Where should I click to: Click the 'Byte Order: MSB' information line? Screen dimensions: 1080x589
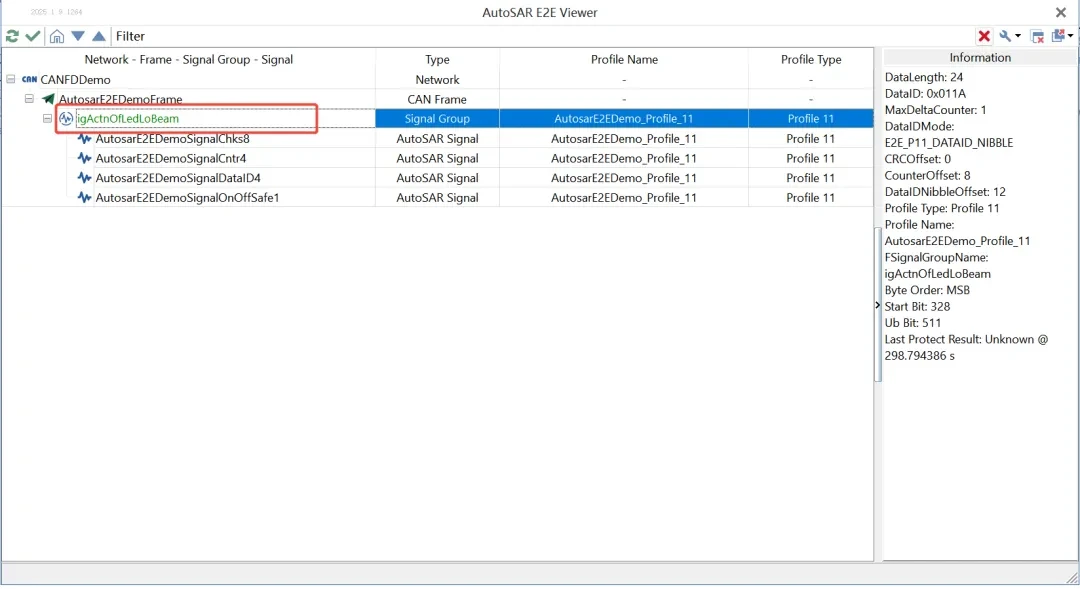(x=927, y=290)
